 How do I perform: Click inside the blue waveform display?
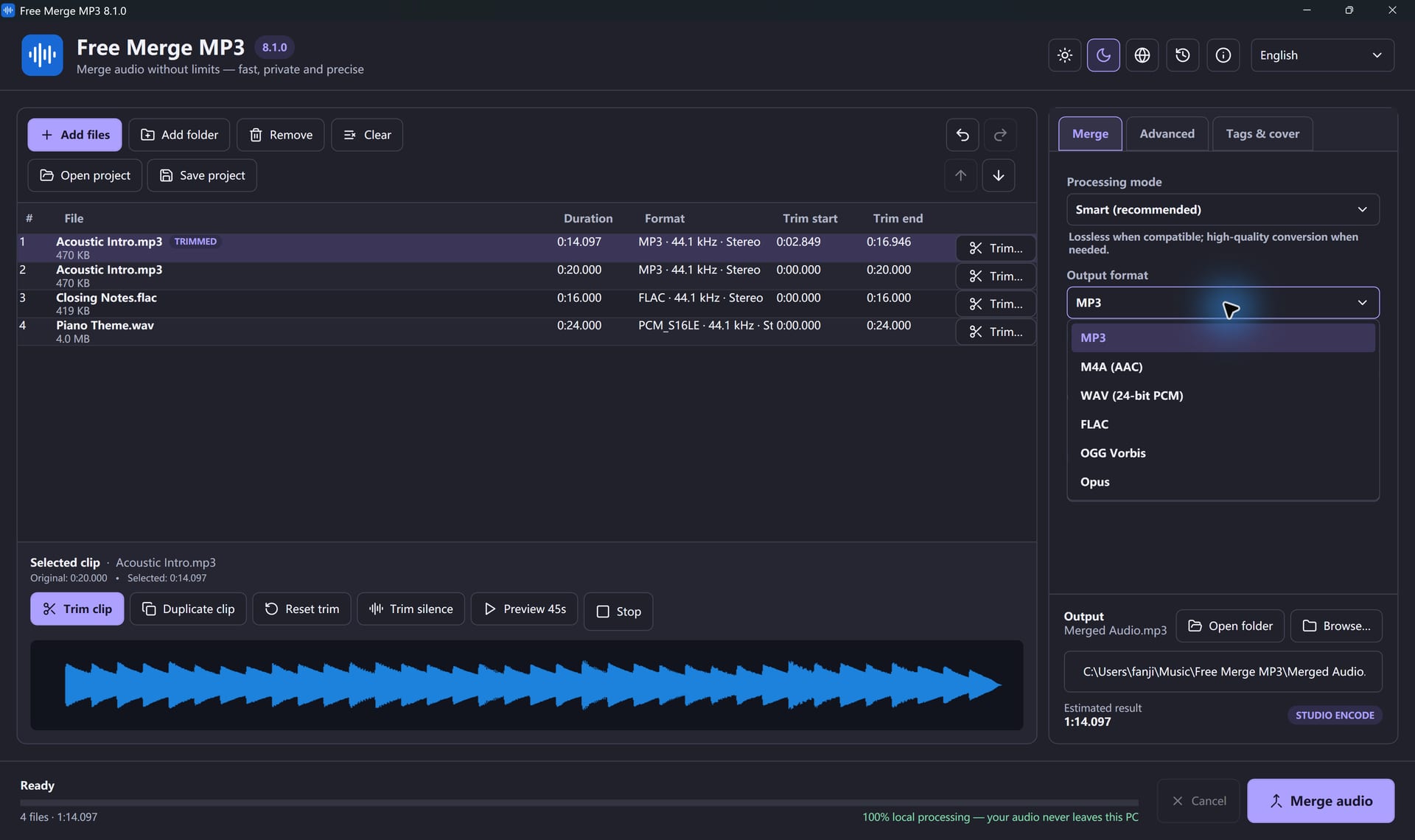click(x=526, y=685)
